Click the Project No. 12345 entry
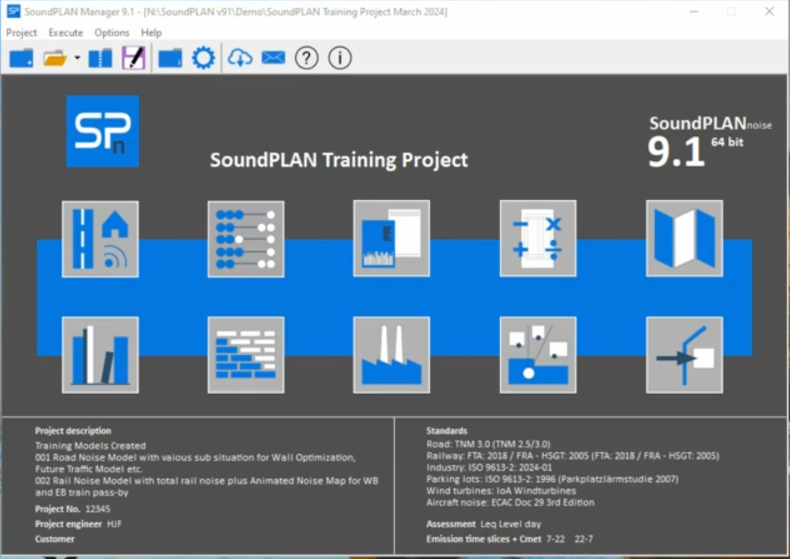The image size is (790, 559). 73,509
